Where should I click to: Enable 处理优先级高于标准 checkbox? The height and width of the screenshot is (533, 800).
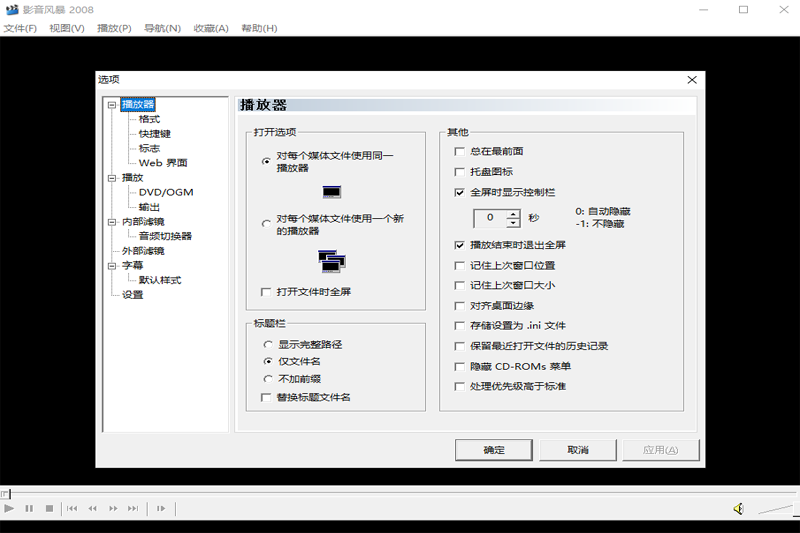point(459,387)
